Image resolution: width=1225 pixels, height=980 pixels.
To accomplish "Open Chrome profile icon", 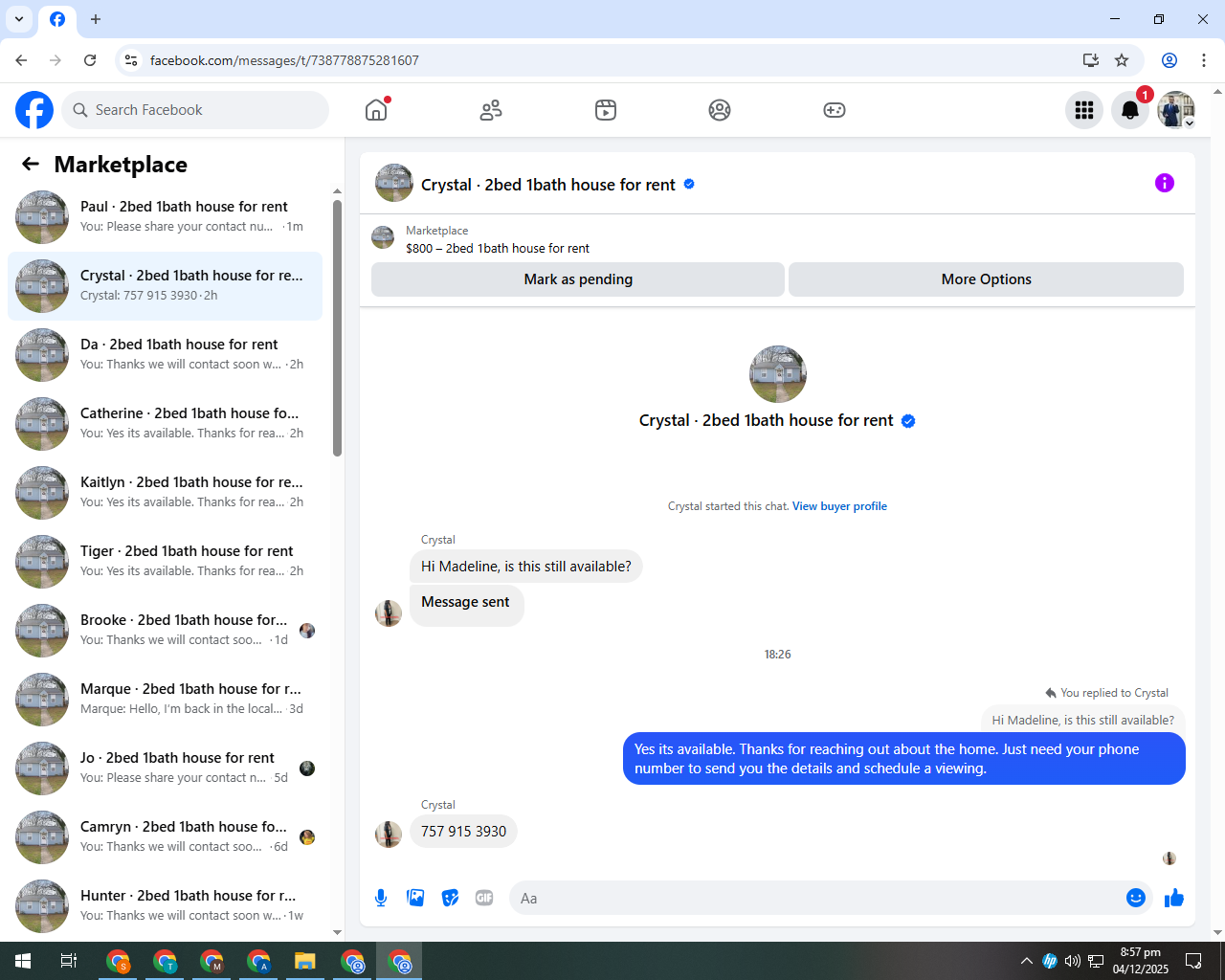I will point(1169,60).
